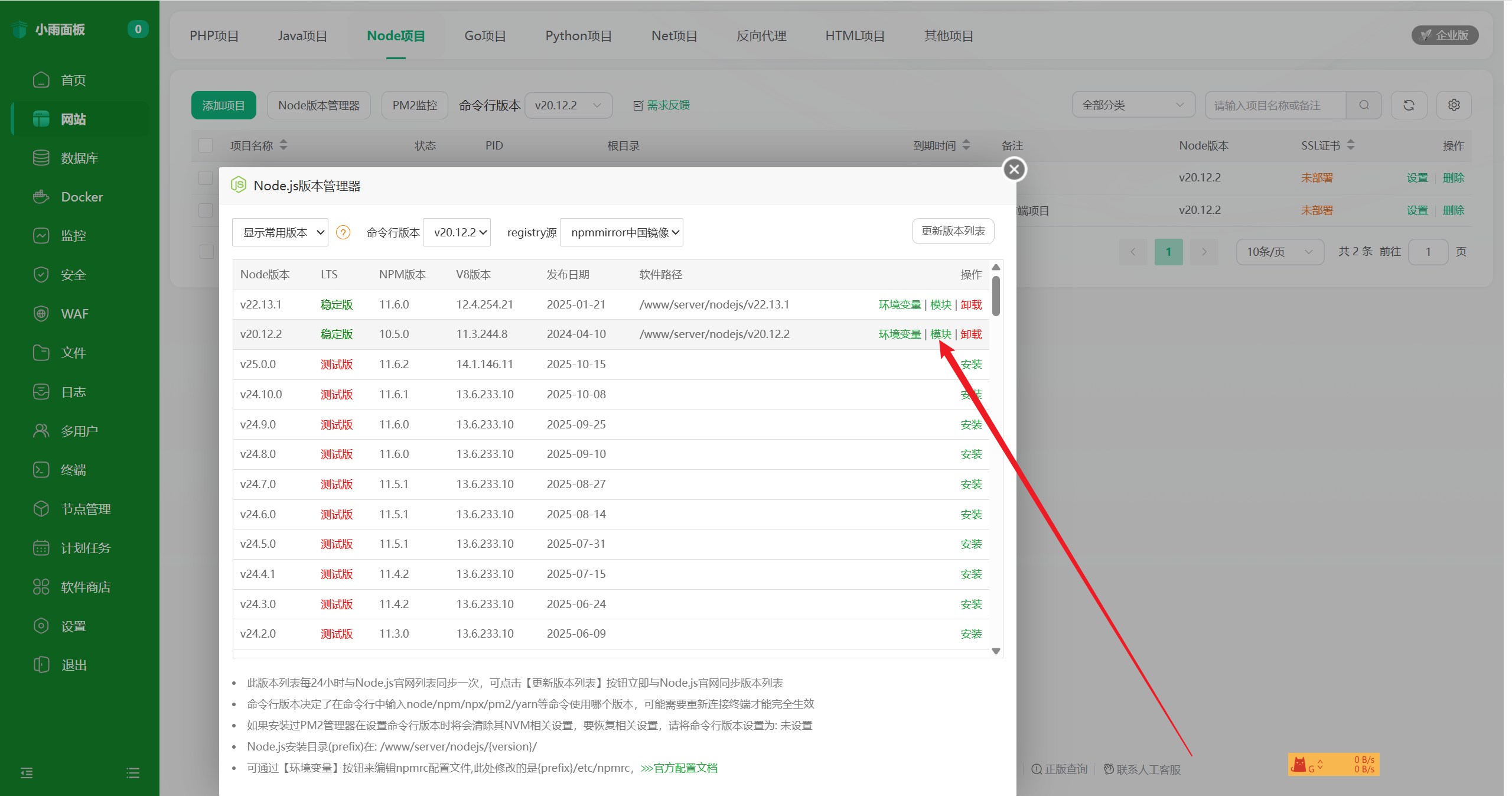Check the first project row checkbox

click(206, 178)
